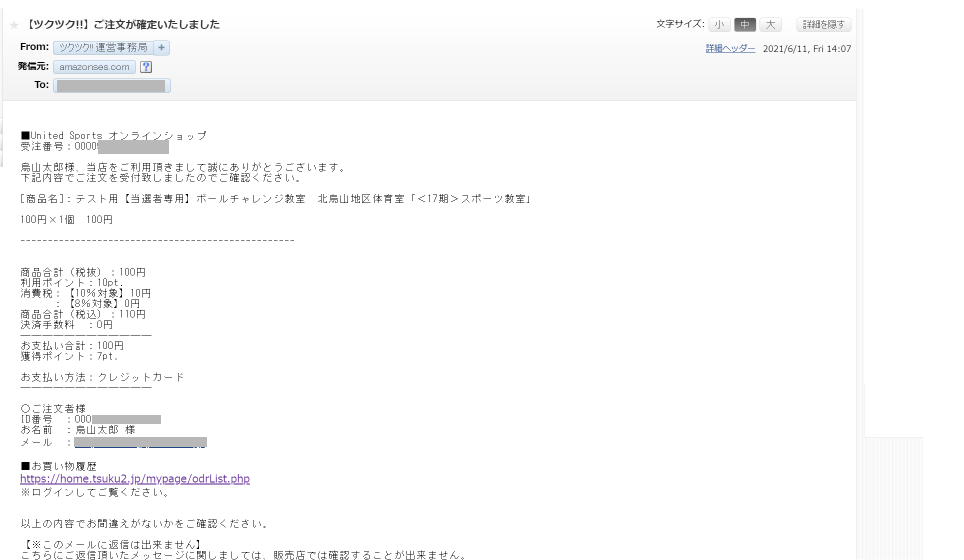
Task: Click the 文字サイズ: label
Action: (x=680, y=24)
